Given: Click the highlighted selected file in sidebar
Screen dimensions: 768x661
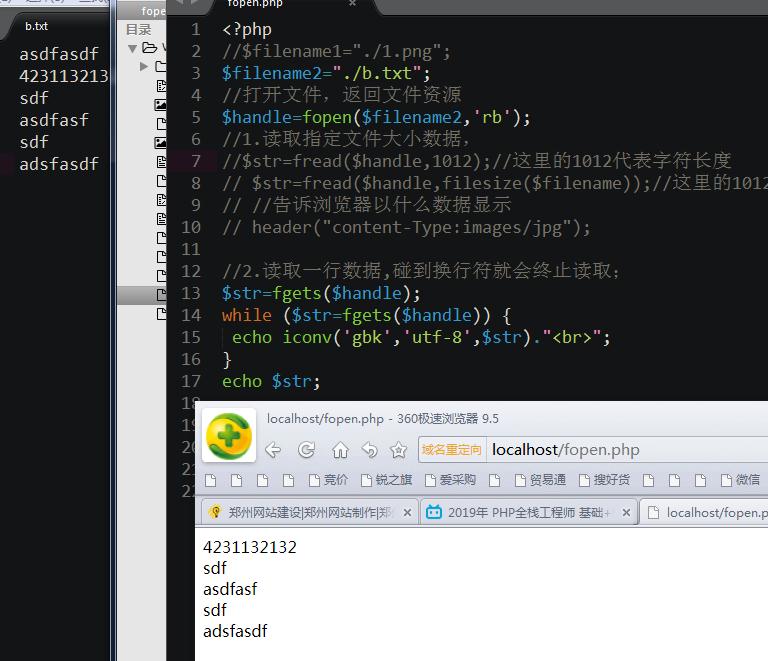Looking at the screenshot, I should (x=142, y=295).
